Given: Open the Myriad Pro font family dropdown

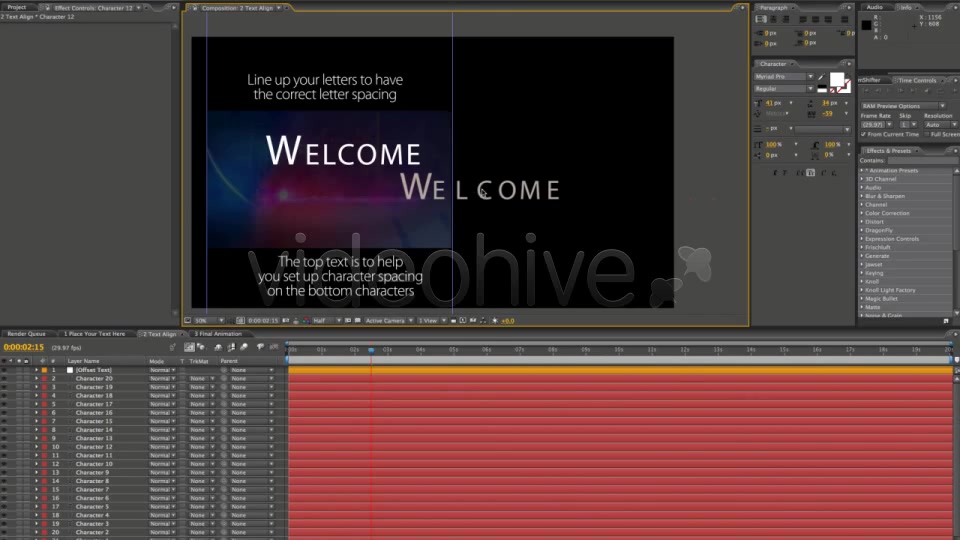Looking at the screenshot, I should click(x=784, y=77).
